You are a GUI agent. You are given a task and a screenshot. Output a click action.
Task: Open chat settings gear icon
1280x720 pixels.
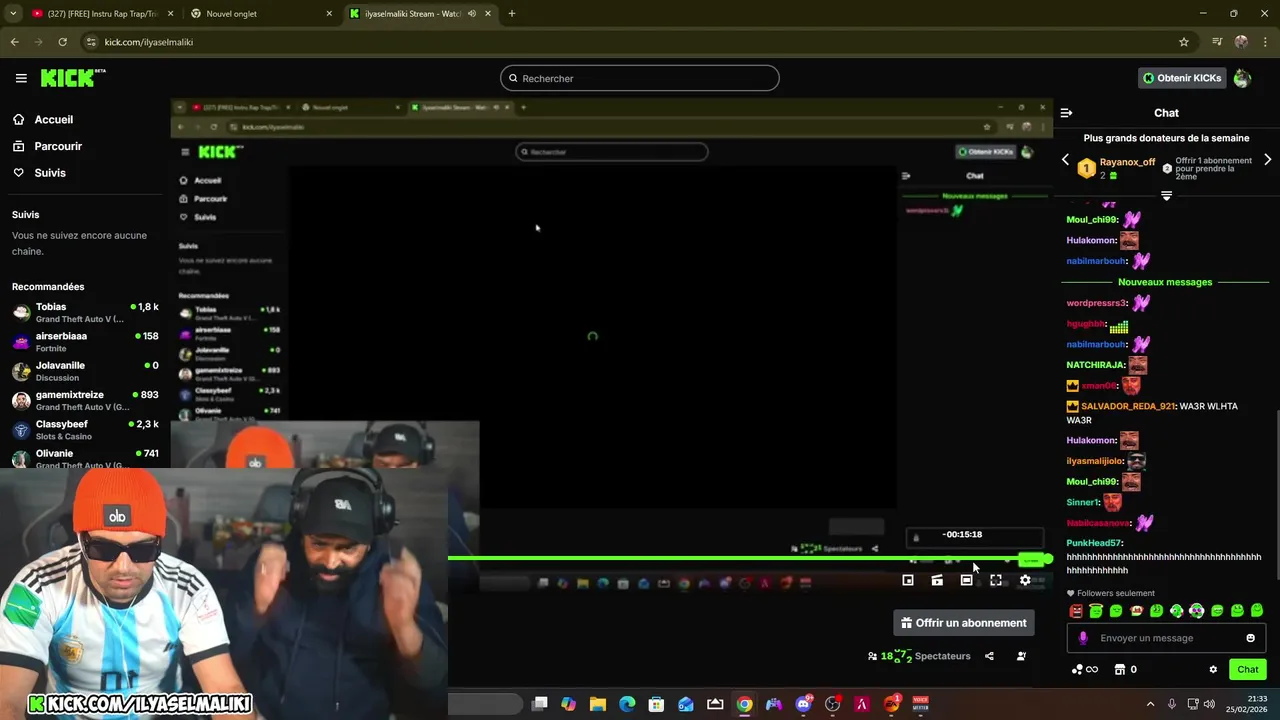pyautogui.click(x=1213, y=670)
